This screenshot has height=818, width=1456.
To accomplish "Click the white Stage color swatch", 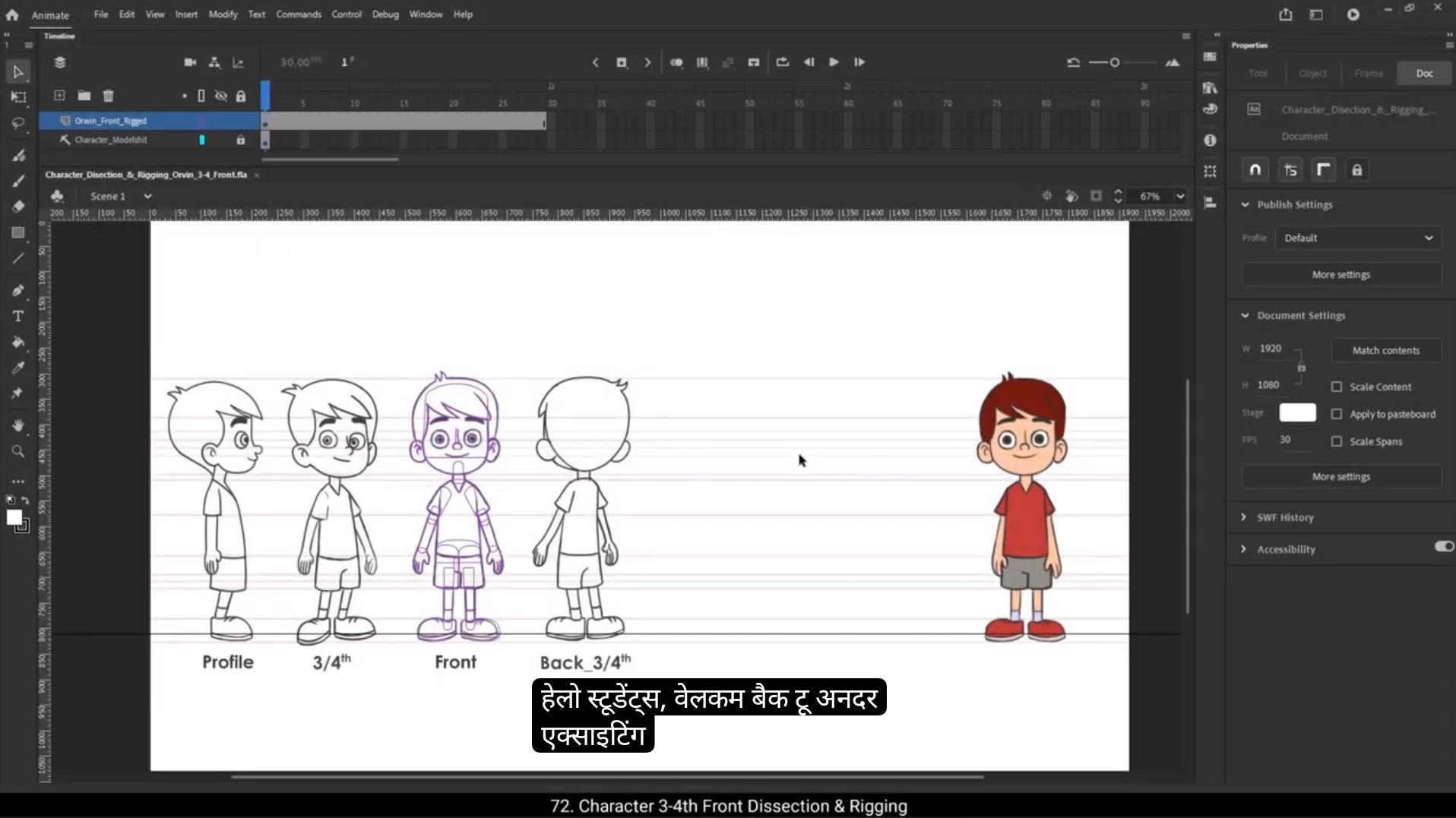I will pyautogui.click(x=1297, y=412).
